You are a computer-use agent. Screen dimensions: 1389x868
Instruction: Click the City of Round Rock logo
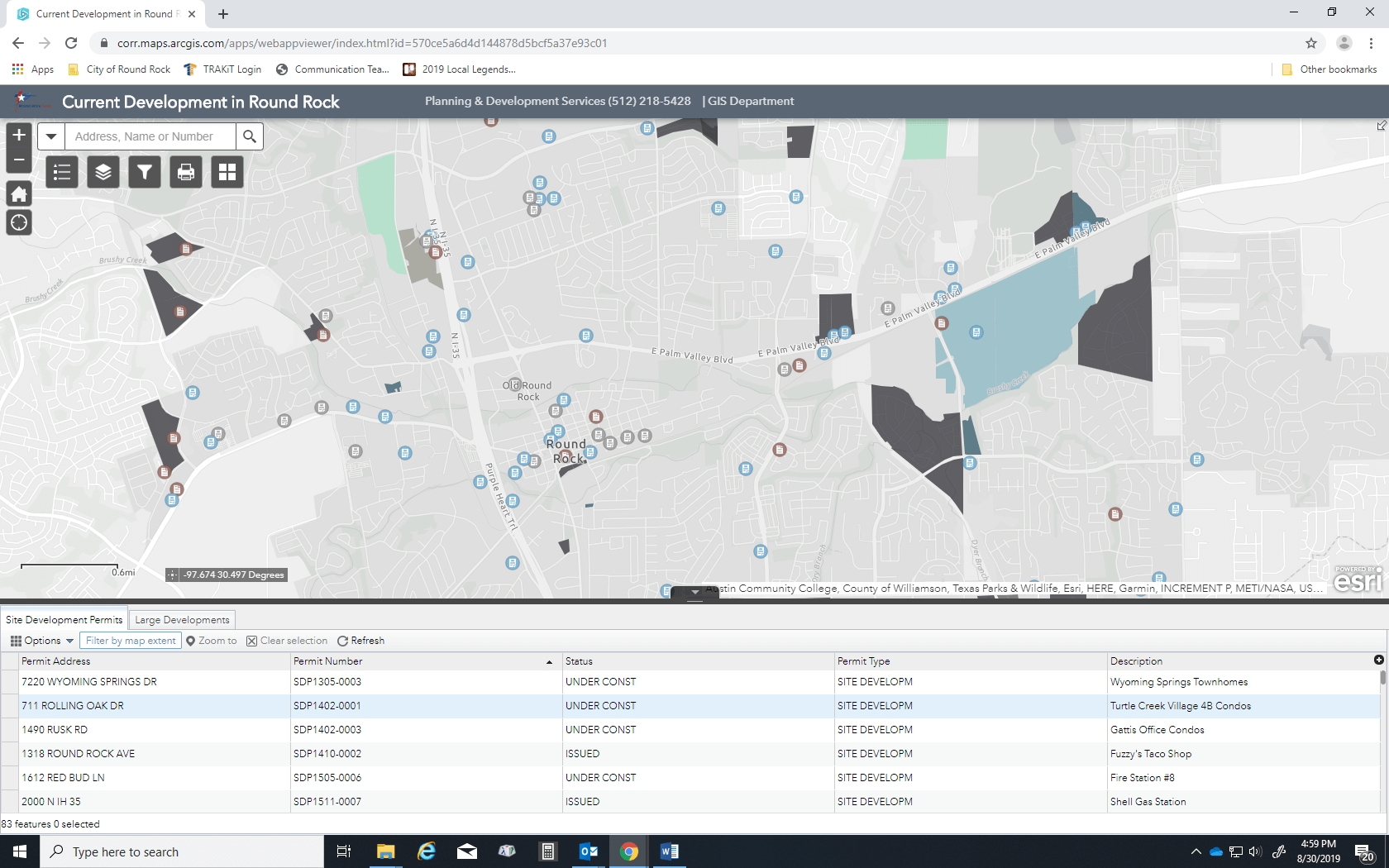tap(30, 101)
